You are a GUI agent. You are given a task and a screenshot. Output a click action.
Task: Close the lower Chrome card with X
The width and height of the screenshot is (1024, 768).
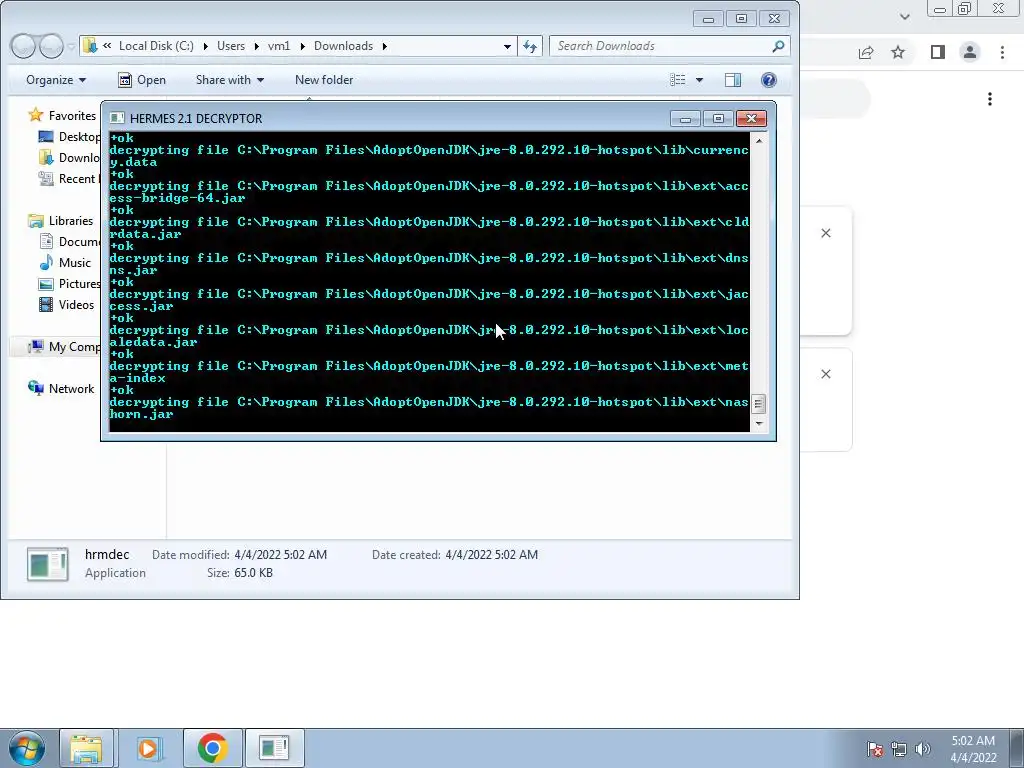pyautogui.click(x=826, y=374)
